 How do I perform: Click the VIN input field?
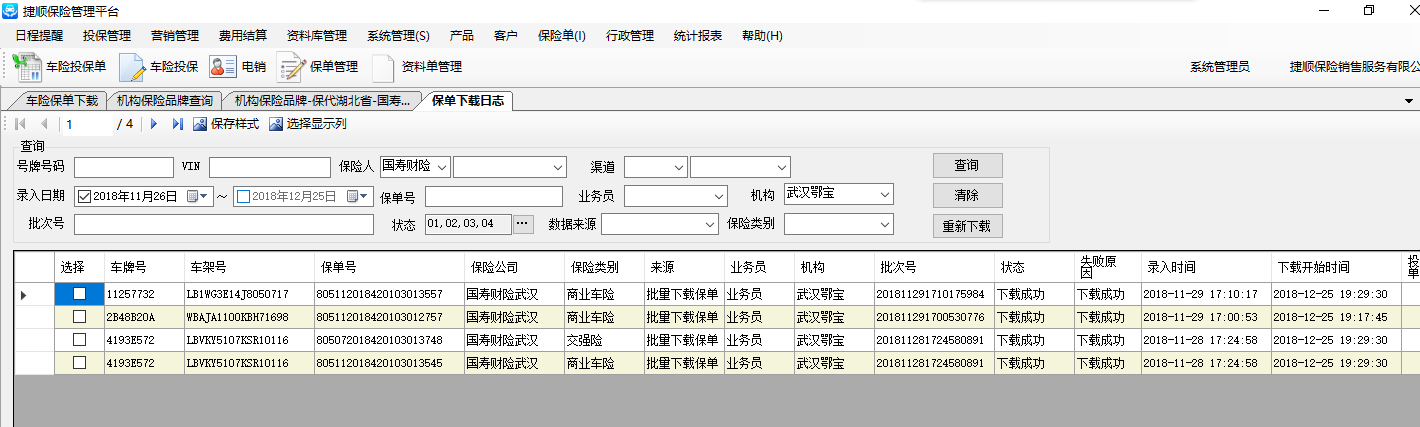(x=269, y=167)
